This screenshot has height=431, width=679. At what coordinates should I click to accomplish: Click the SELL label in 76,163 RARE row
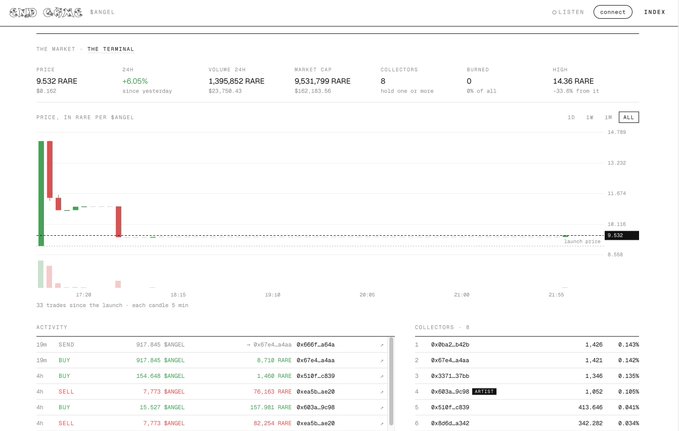(66, 392)
